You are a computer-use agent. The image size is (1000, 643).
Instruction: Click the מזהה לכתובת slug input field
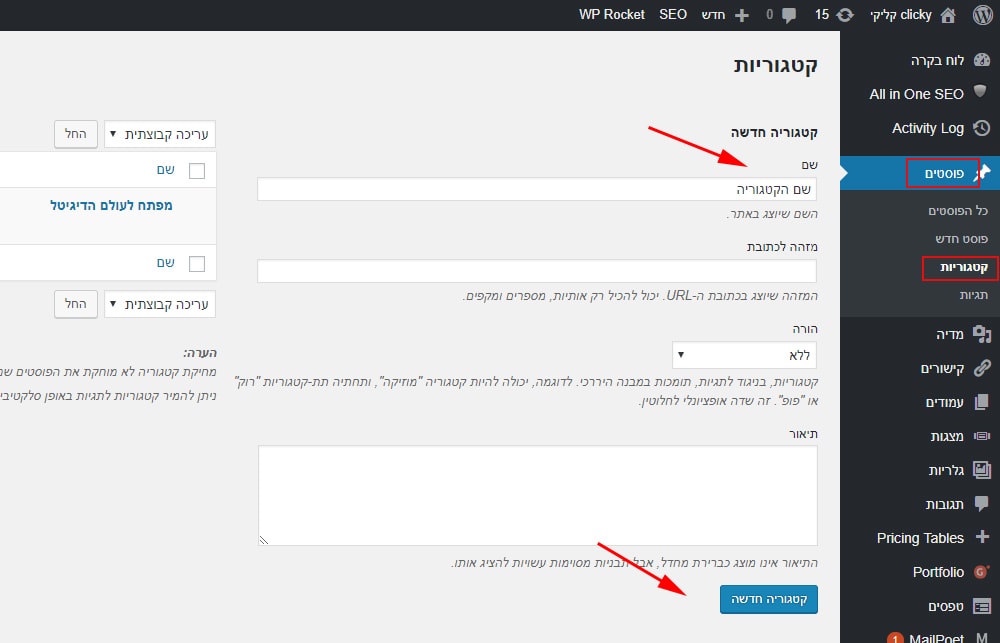(x=537, y=271)
